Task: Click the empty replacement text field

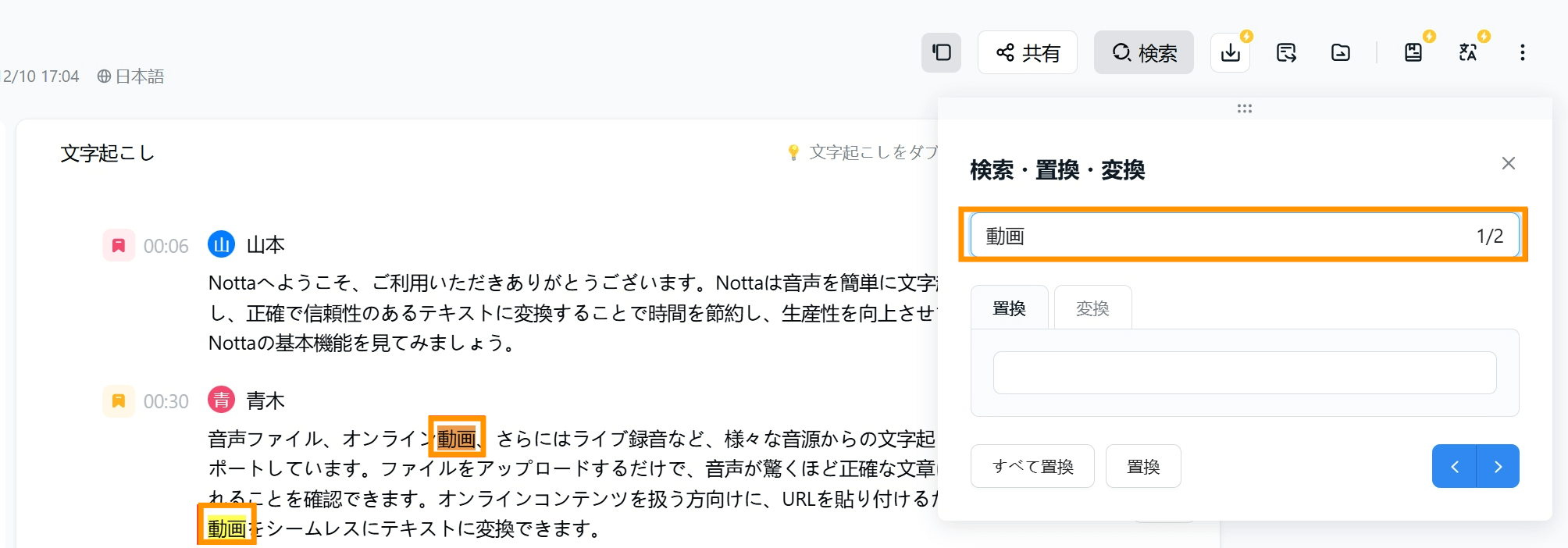Action: click(x=1245, y=373)
